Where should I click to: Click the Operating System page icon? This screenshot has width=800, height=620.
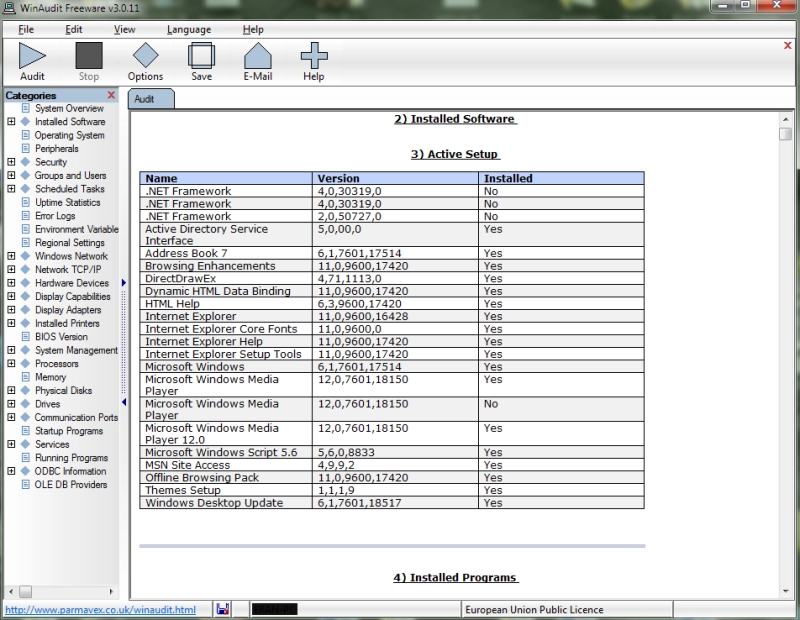click(x=26, y=135)
